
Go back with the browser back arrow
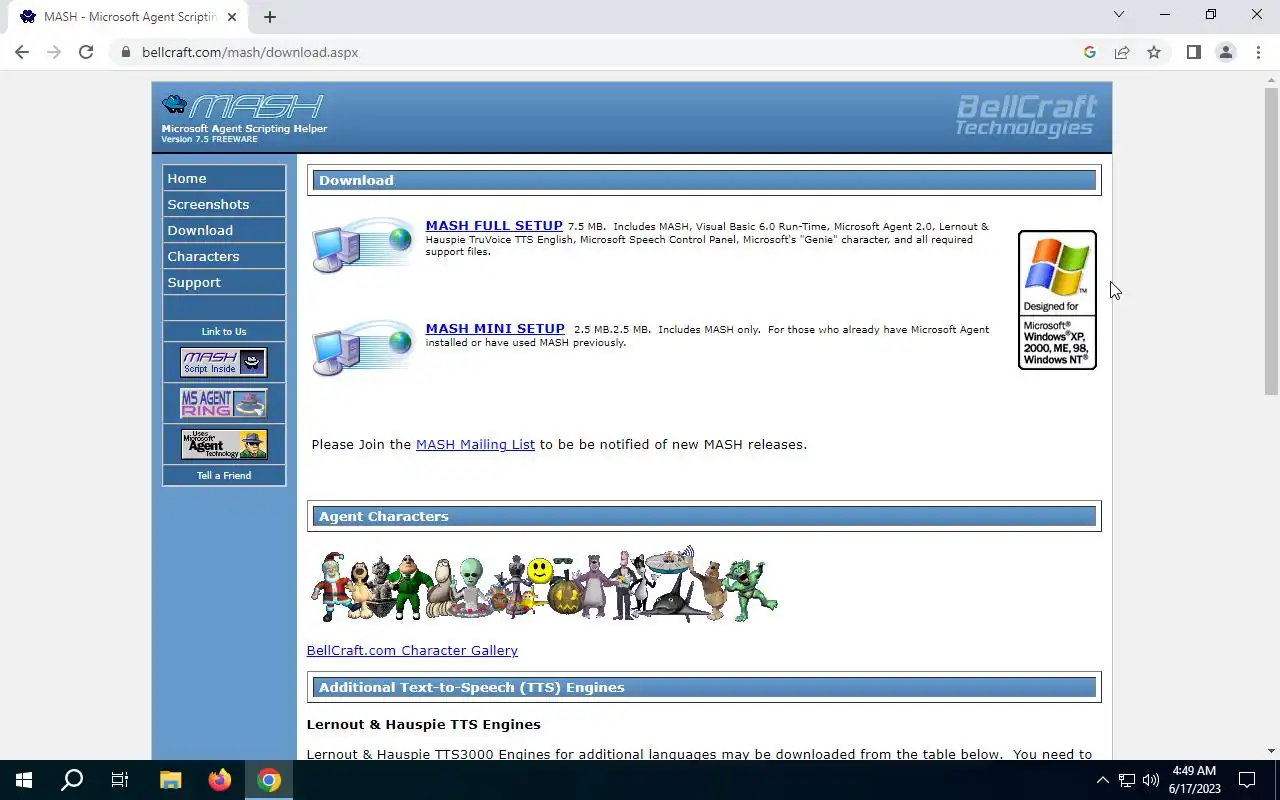pos(22,52)
